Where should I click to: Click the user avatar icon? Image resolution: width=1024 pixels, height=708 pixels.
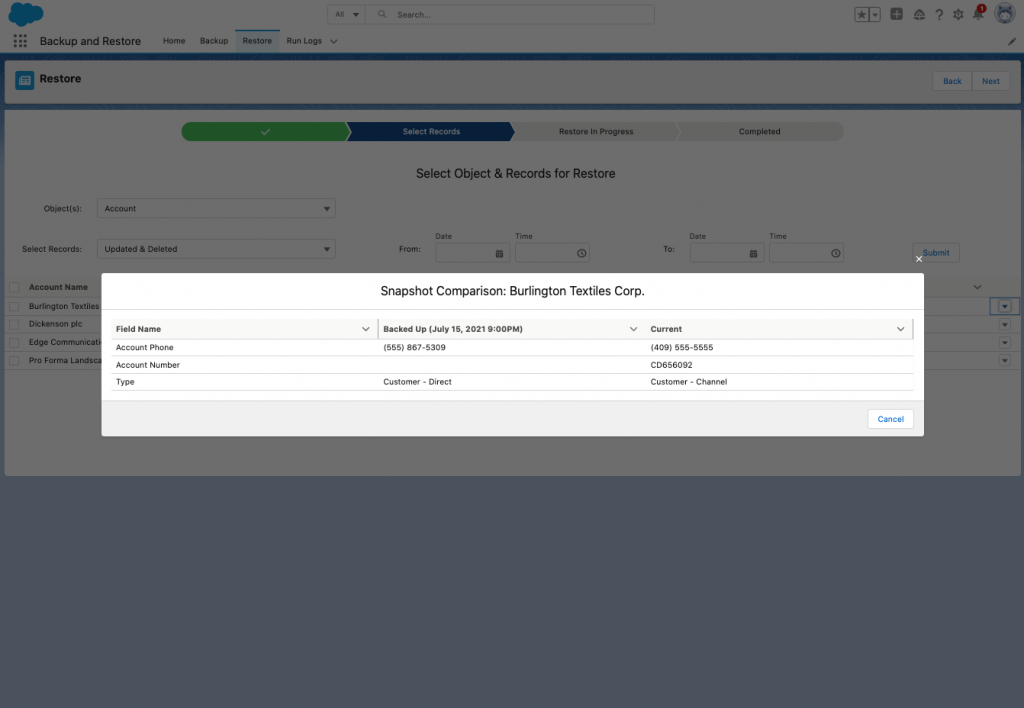[1004, 13]
